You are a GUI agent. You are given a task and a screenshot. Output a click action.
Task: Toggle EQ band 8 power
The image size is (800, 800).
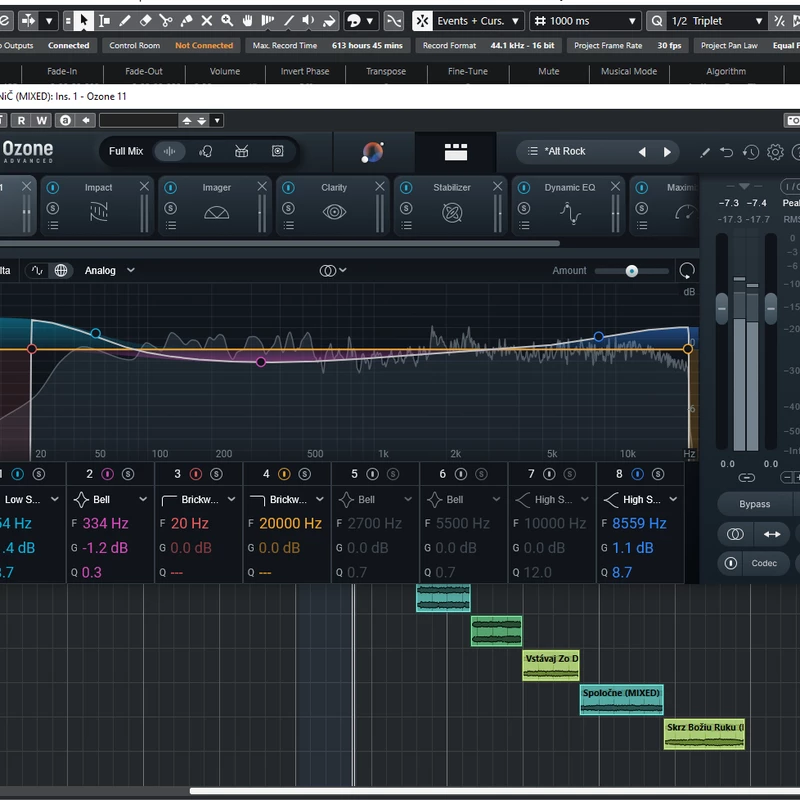[638, 474]
